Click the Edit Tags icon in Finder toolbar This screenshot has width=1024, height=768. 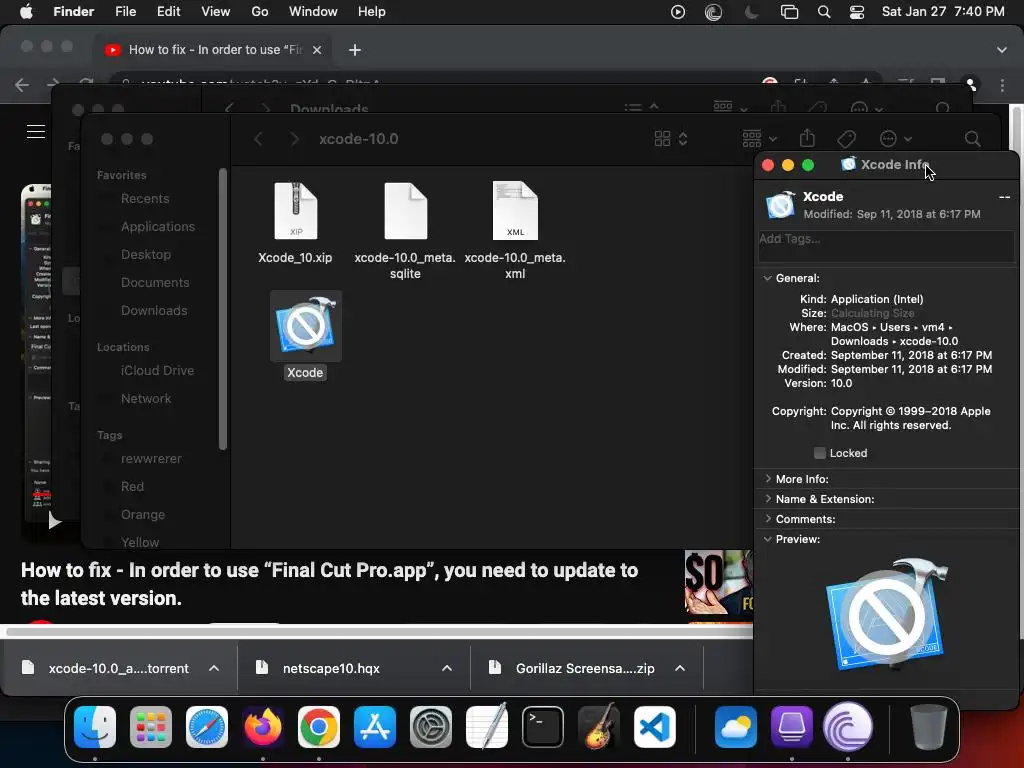(x=846, y=138)
